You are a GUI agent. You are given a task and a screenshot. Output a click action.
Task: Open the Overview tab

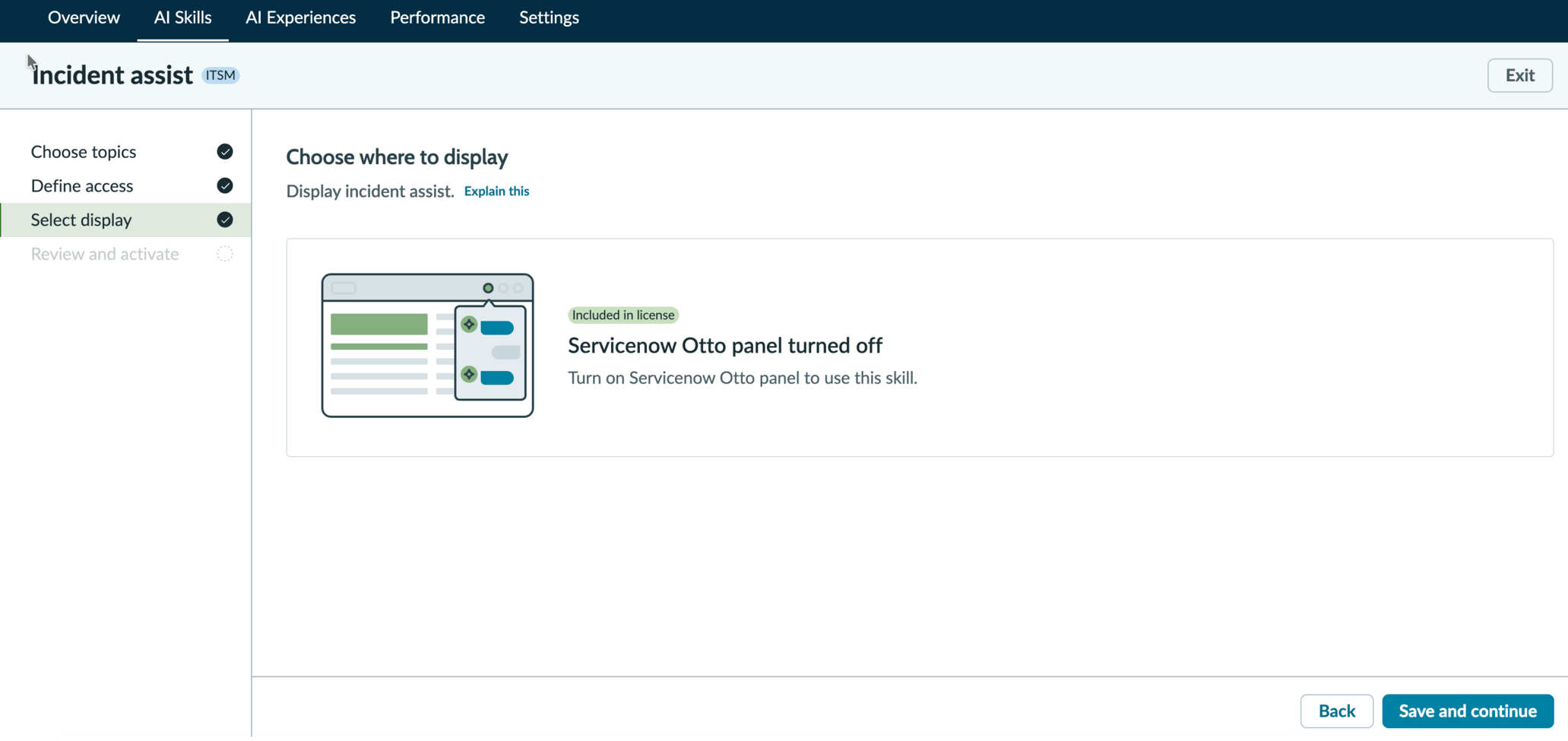coord(84,17)
